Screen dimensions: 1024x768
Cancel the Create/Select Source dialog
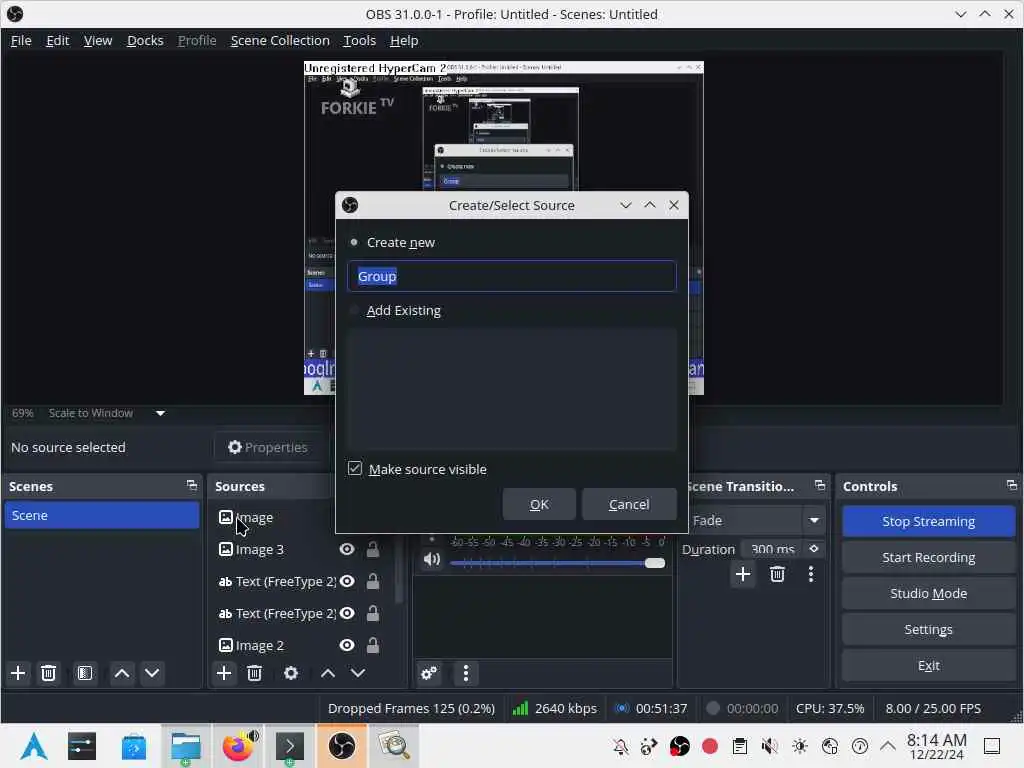(x=629, y=504)
